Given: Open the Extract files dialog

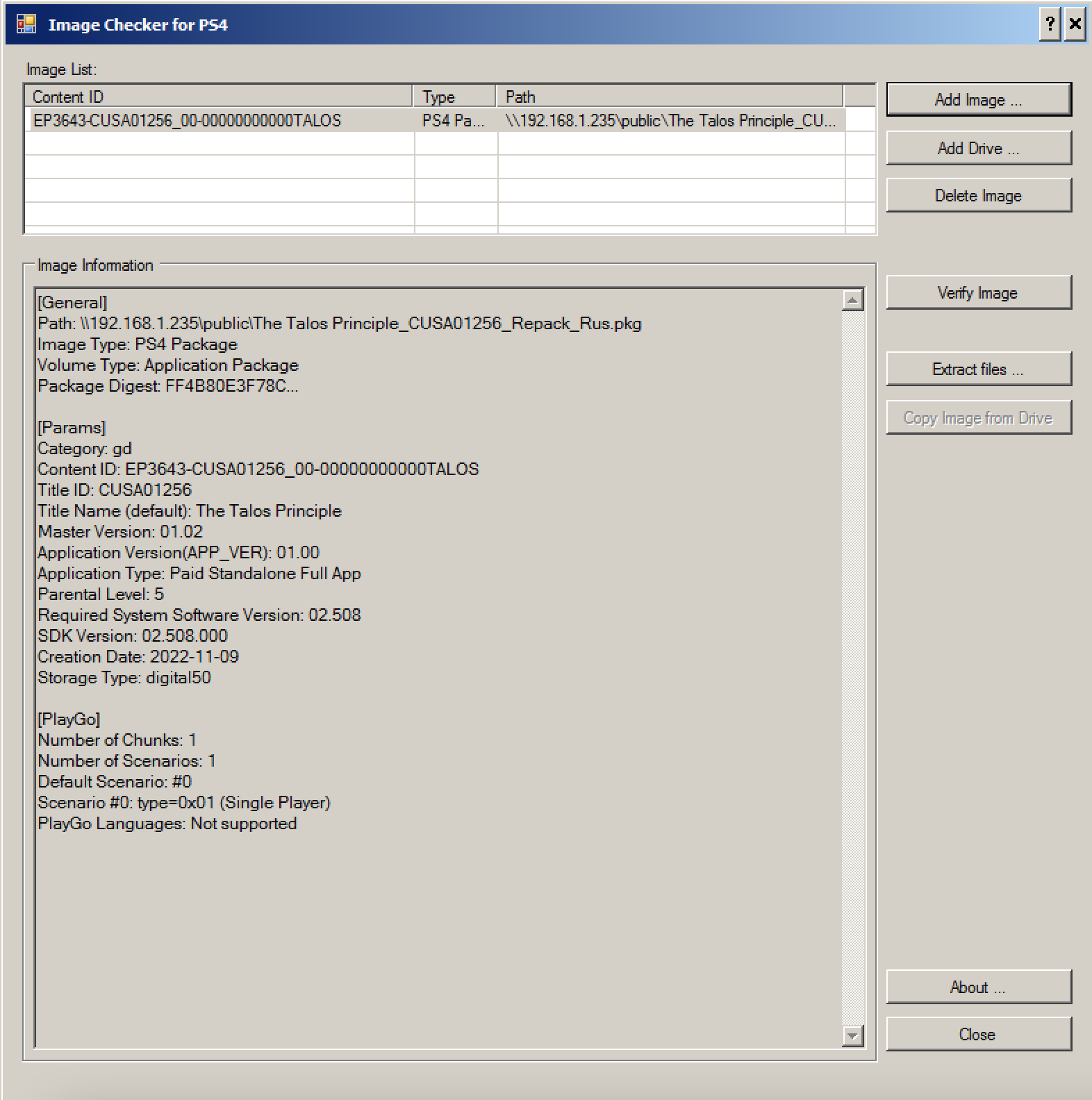Looking at the screenshot, I should [979, 369].
